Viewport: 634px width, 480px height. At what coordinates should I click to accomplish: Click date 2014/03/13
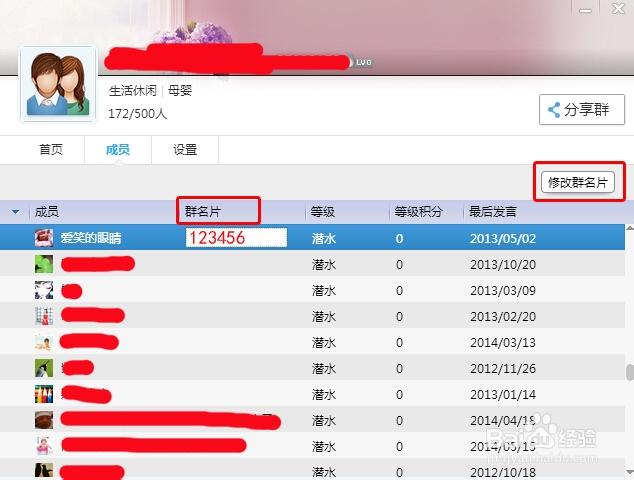[x=503, y=343]
